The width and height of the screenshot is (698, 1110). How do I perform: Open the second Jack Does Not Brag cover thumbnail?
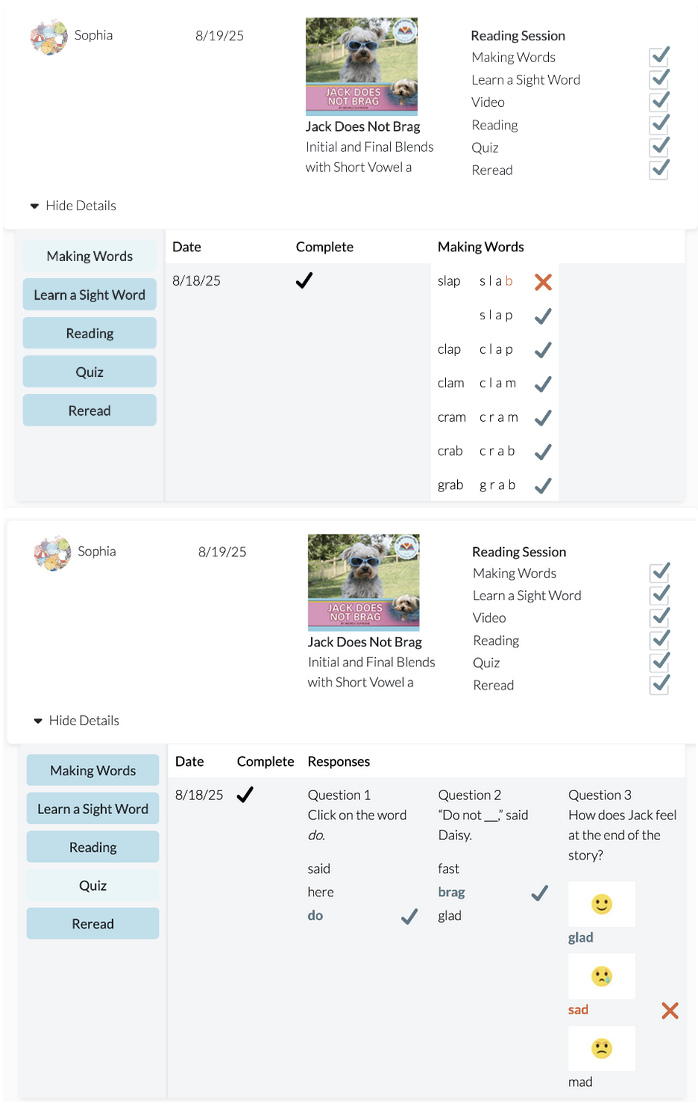pos(364,582)
